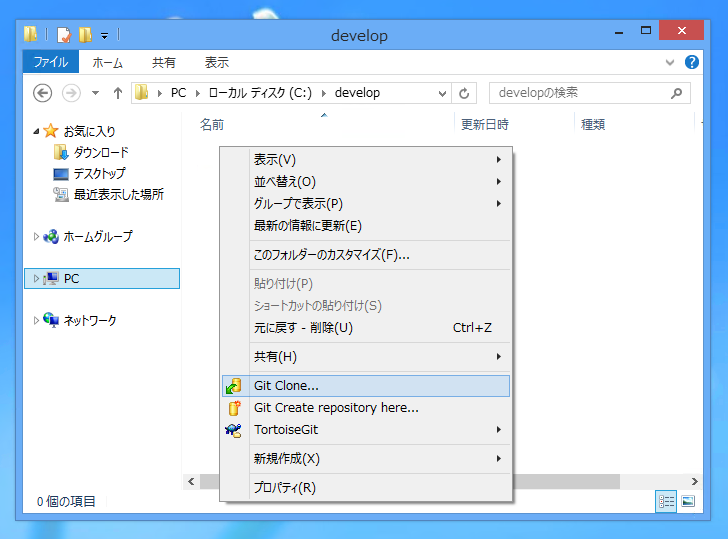Open the TortoiseGit submenu

[366, 429]
